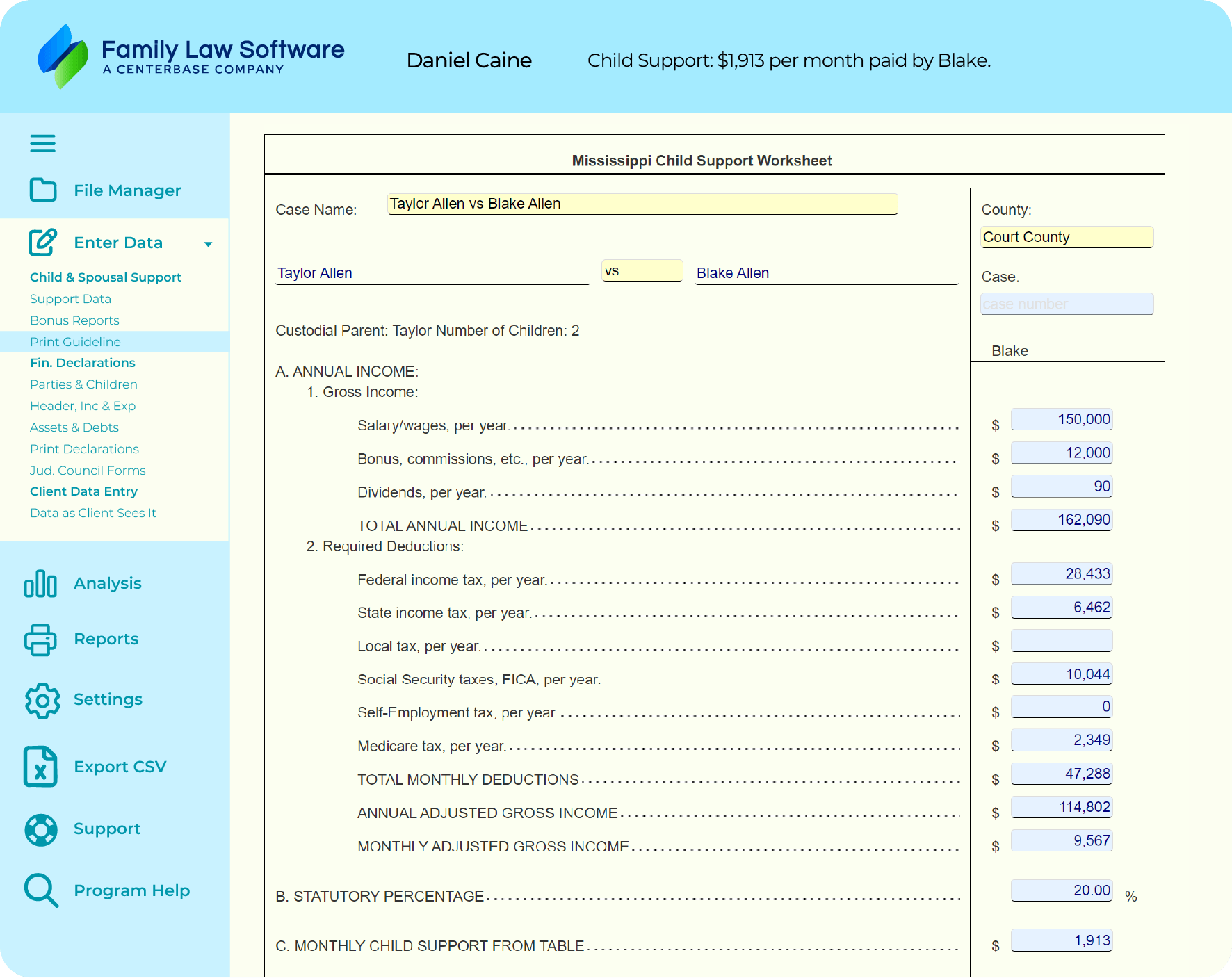The image size is (1232, 978).
Task: Open Assets & Debts link
Action: point(74,427)
